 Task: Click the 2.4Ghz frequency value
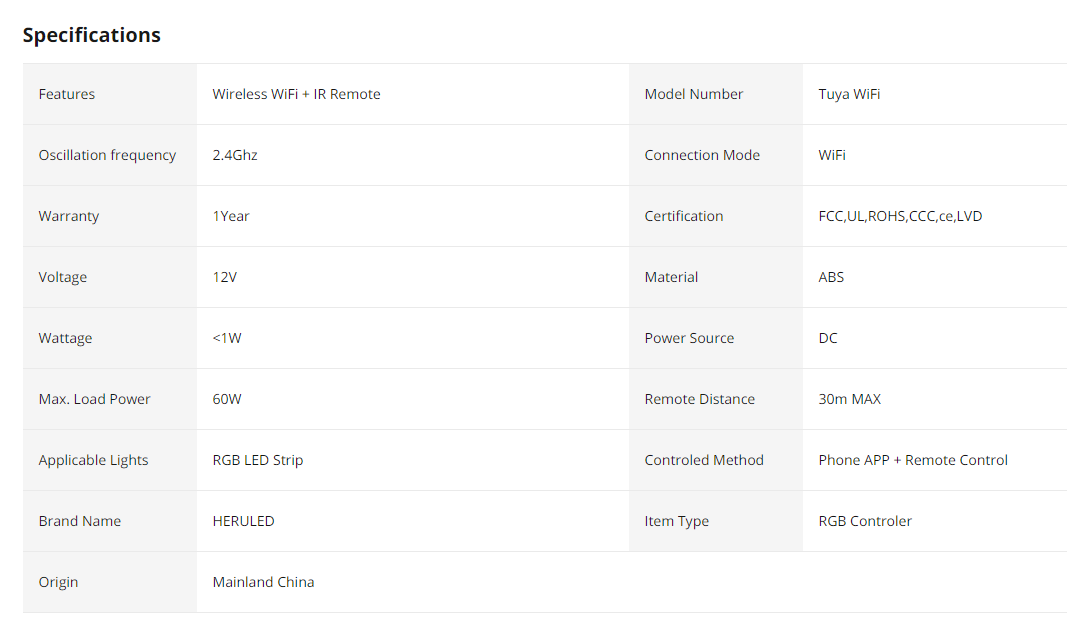click(x=235, y=155)
